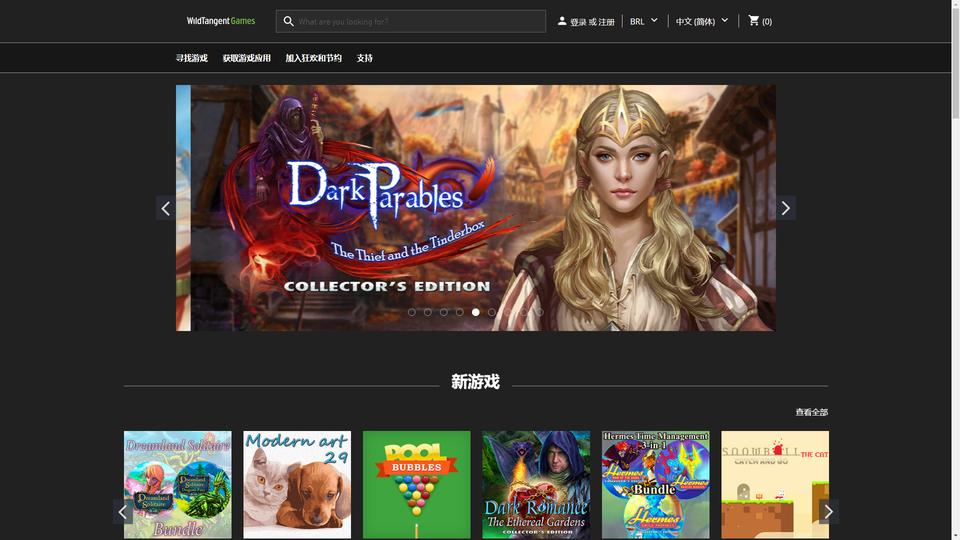
Task: Click the shopping cart (0) count
Action: (x=767, y=21)
